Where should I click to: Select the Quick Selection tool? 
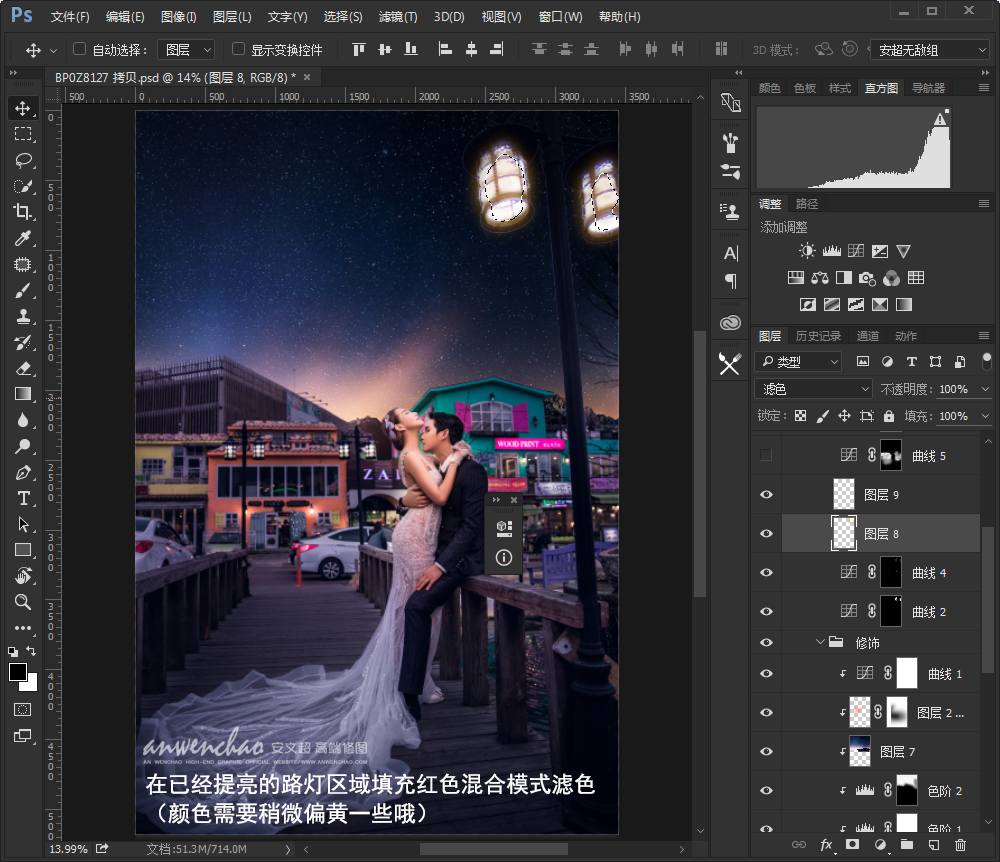pyautogui.click(x=23, y=186)
